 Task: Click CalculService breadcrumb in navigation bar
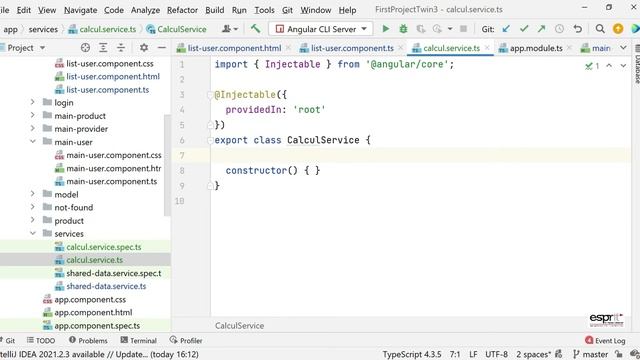click(x=177, y=29)
